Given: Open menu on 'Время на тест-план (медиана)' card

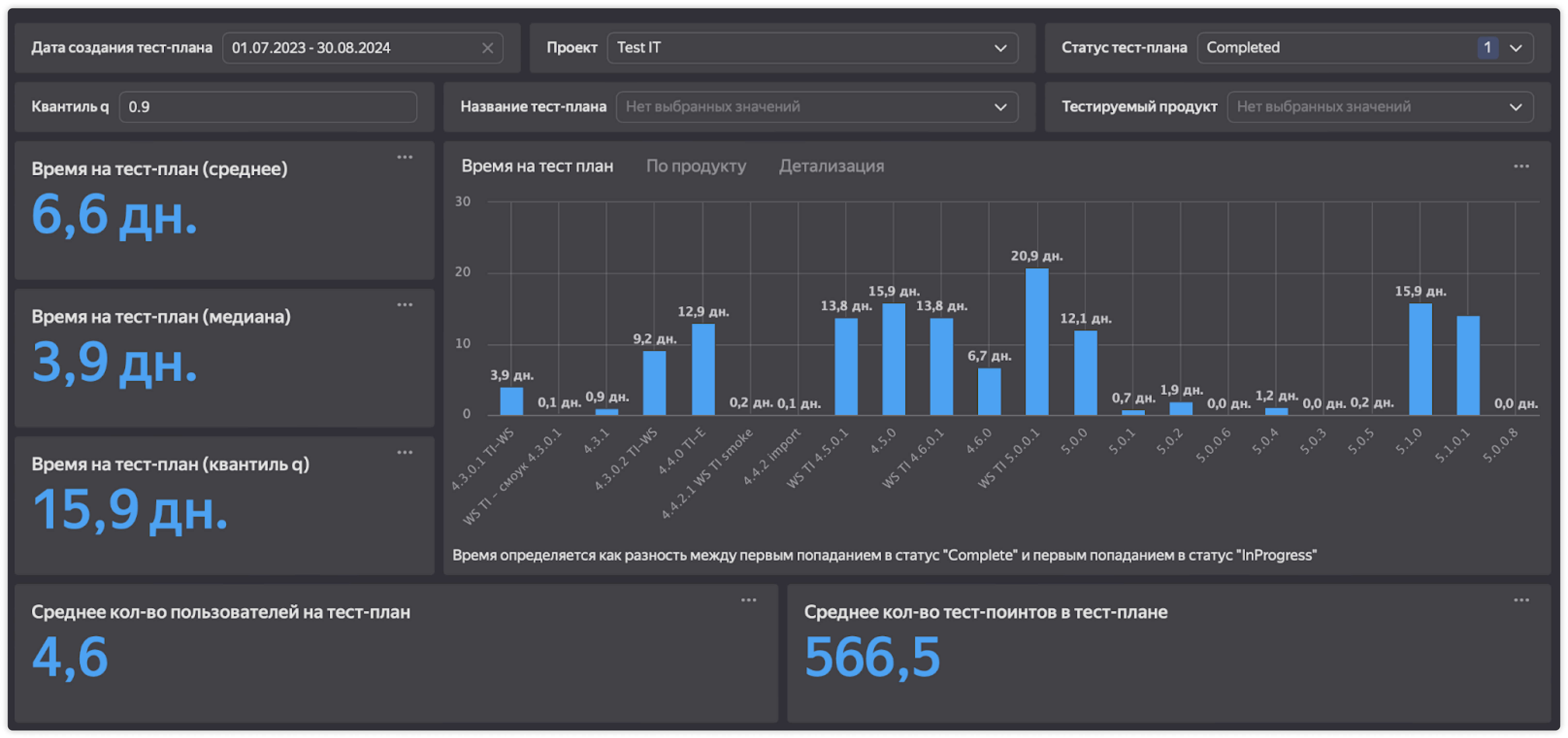Looking at the screenshot, I should pyautogui.click(x=405, y=305).
